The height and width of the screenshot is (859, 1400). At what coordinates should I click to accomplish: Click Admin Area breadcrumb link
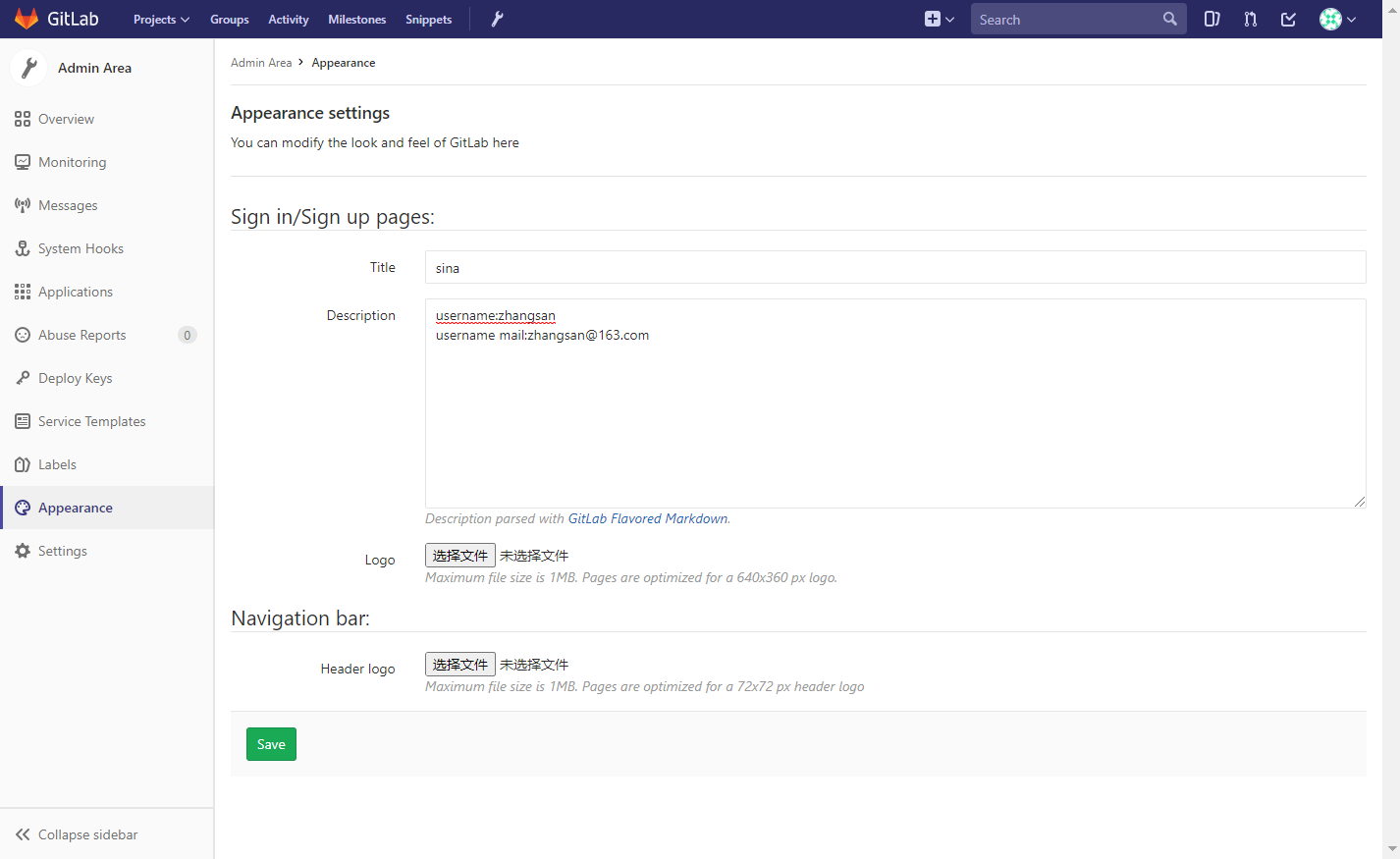tap(261, 63)
